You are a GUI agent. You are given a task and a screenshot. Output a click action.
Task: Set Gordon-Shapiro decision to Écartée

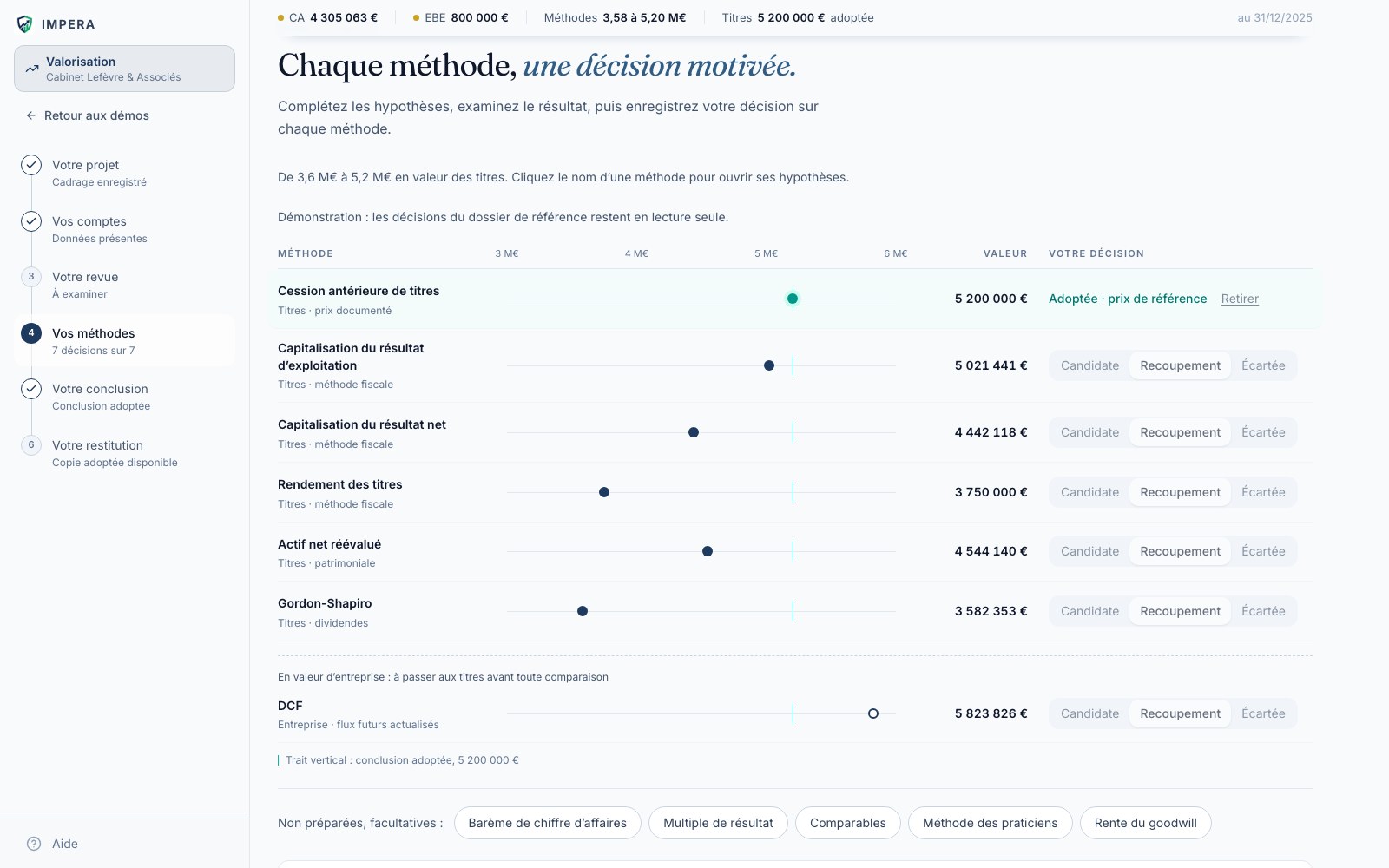[1263, 611]
